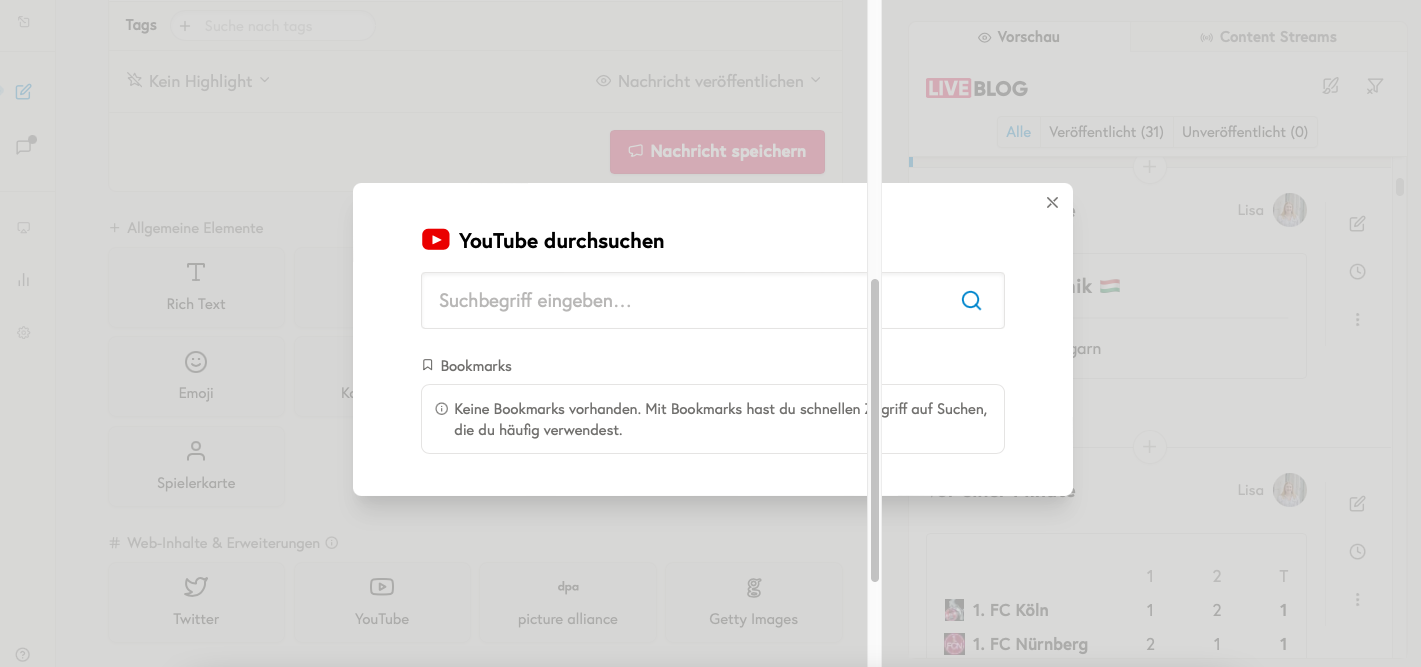Add a Rich Text element
This screenshot has width=1421, height=667.
[x=196, y=286]
